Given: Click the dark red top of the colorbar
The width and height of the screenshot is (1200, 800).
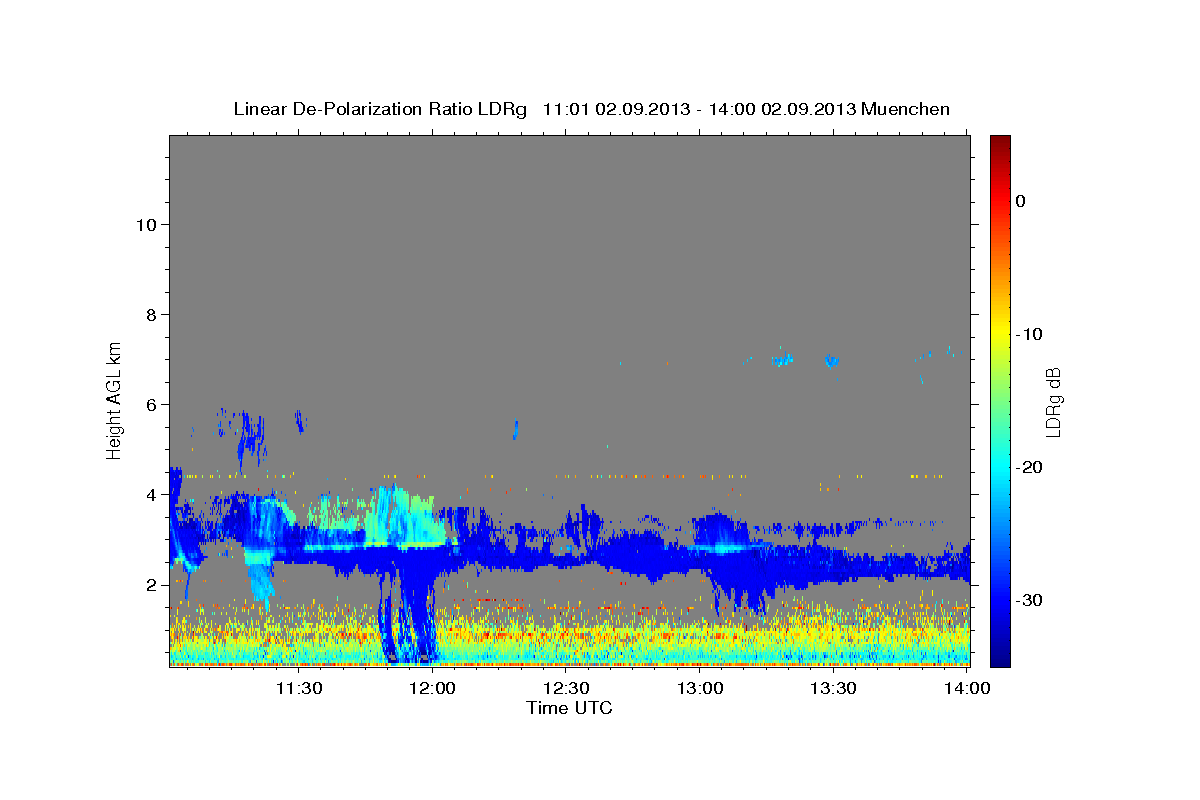Looking at the screenshot, I should [1000, 142].
